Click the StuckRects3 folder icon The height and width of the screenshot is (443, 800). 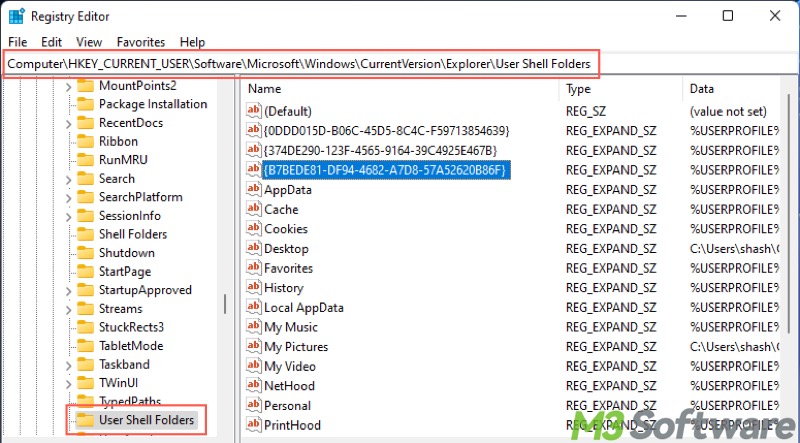click(85, 327)
